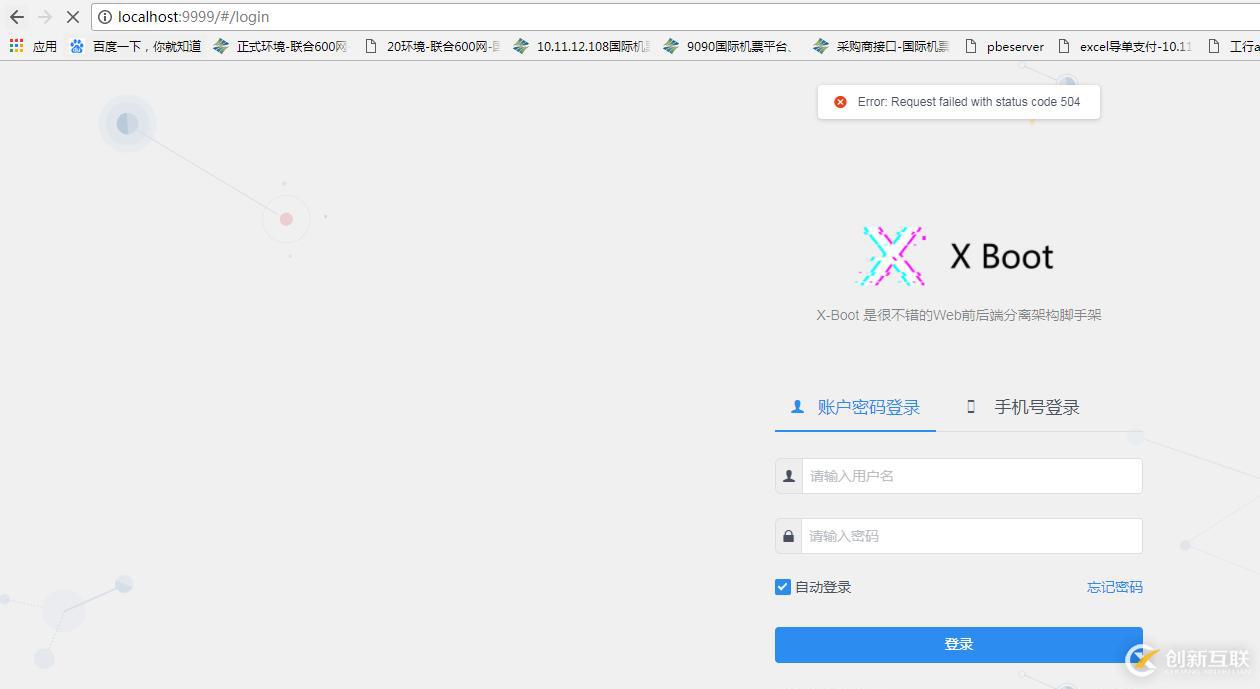Click the user icon beside the username field
The width and height of the screenshot is (1260, 689).
pos(788,475)
